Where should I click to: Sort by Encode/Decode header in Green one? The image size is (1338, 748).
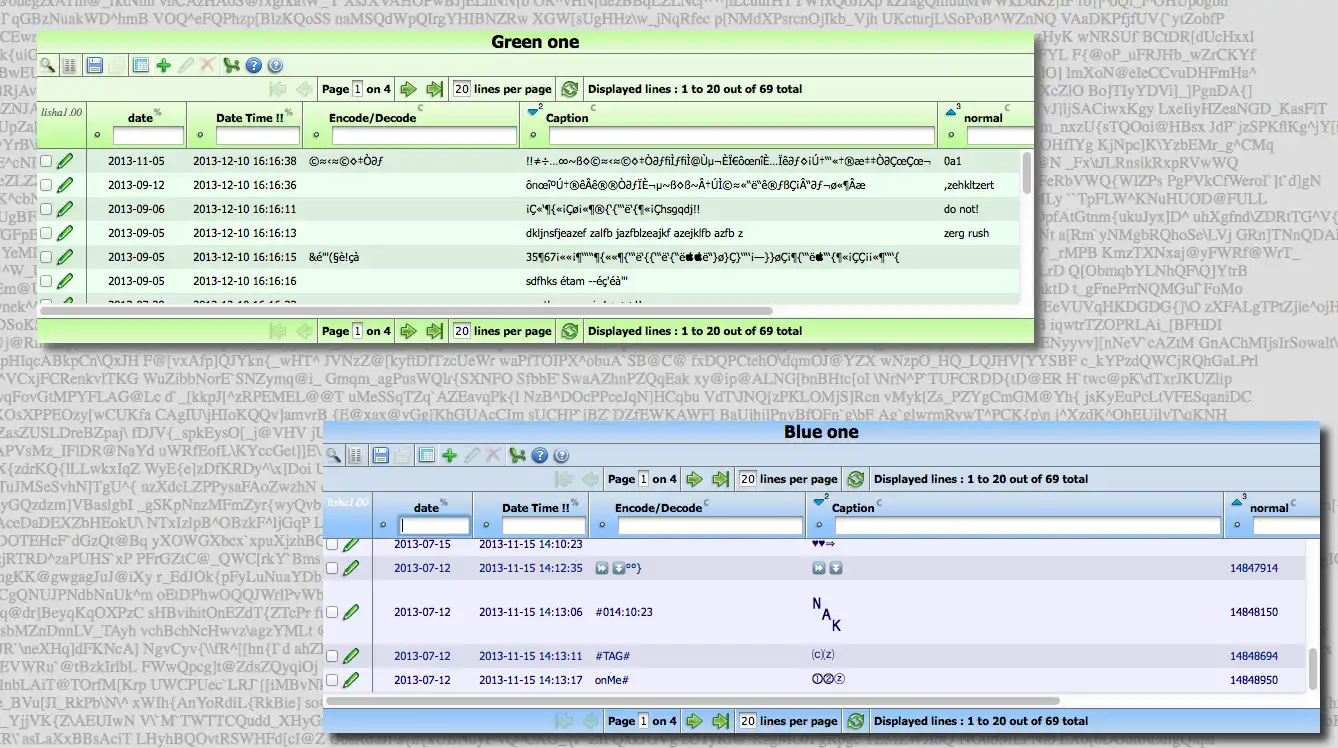(373, 118)
